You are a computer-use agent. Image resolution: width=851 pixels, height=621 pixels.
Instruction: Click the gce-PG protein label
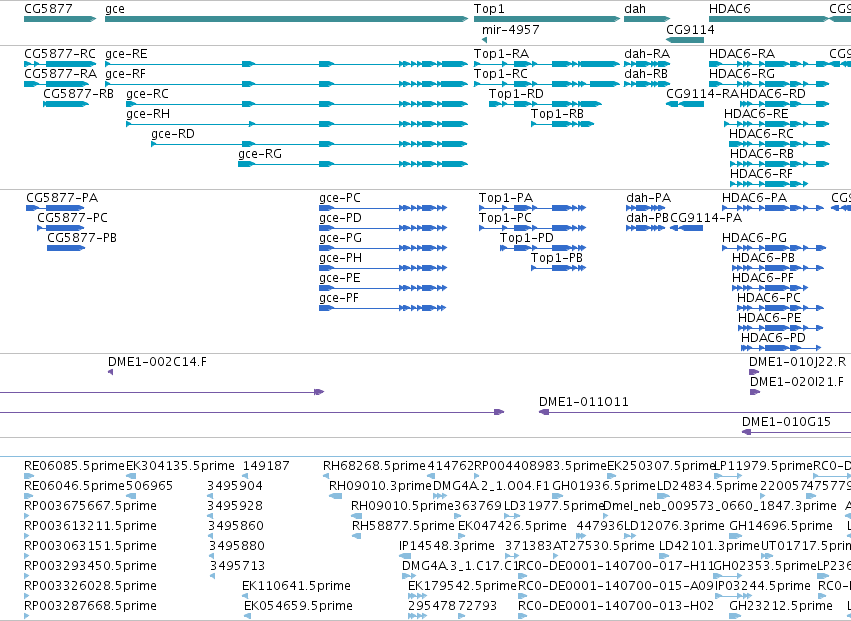pyautogui.click(x=340, y=238)
